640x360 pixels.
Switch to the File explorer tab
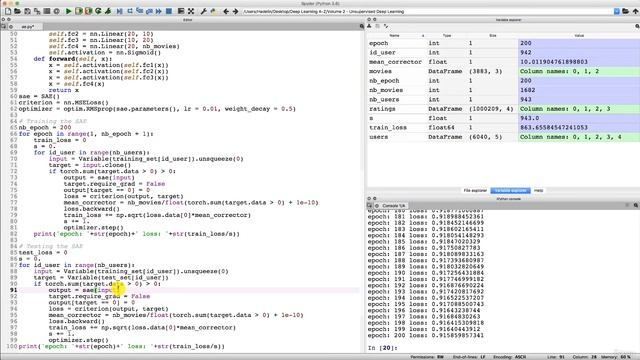click(x=475, y=191)
